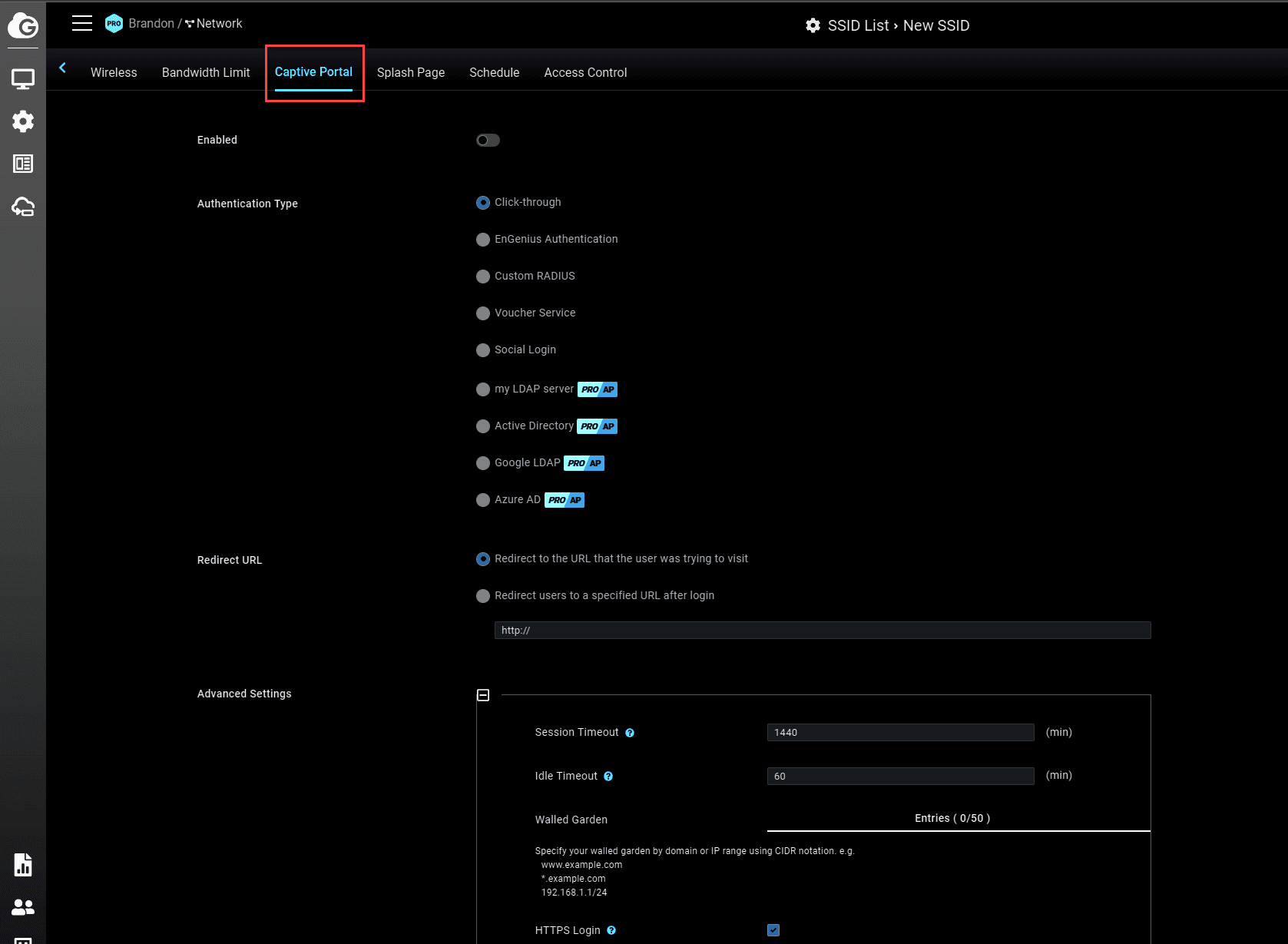Click the EnGenius logo in the sidebar
Screen dimensions: 1288x944
click(23, 26)
